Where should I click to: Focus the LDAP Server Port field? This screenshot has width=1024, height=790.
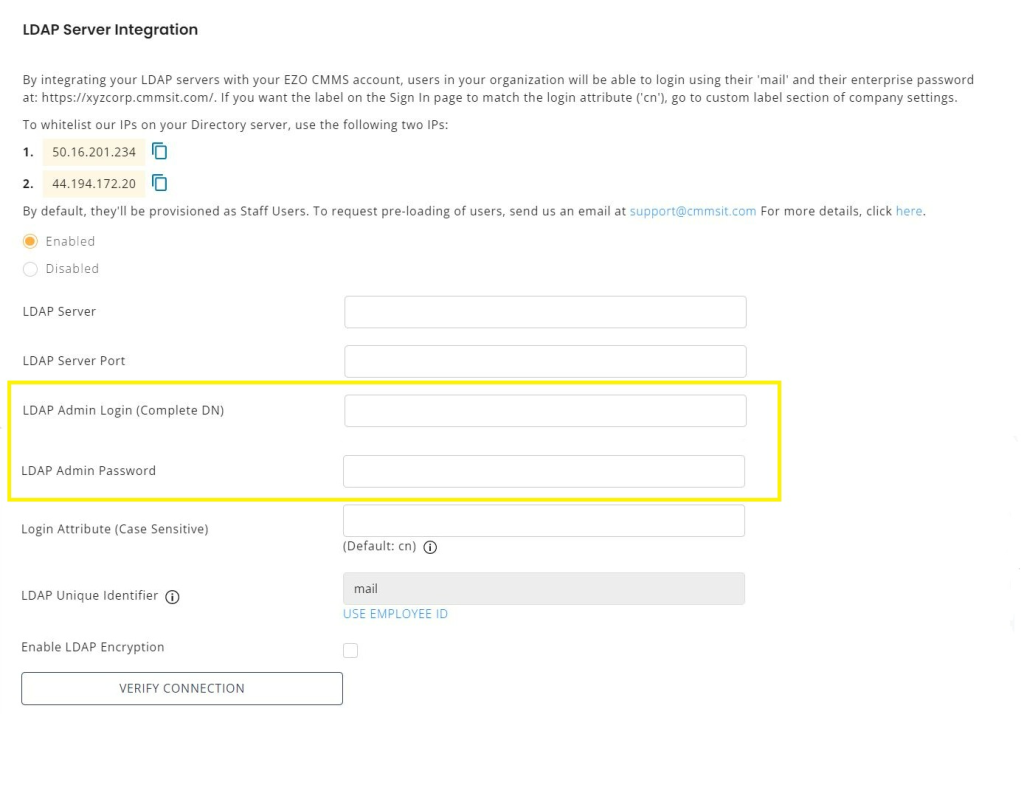545,361
